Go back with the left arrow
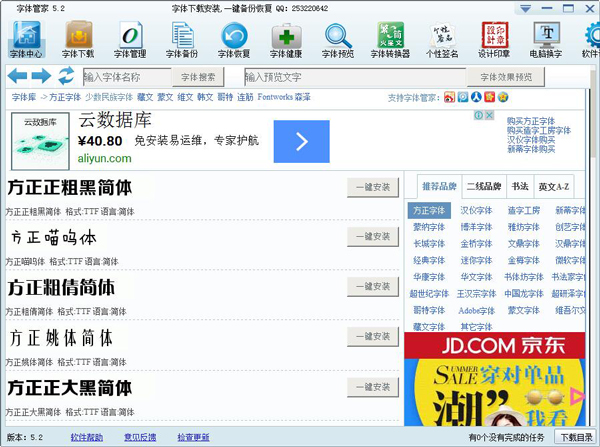 tap(17, 76)
